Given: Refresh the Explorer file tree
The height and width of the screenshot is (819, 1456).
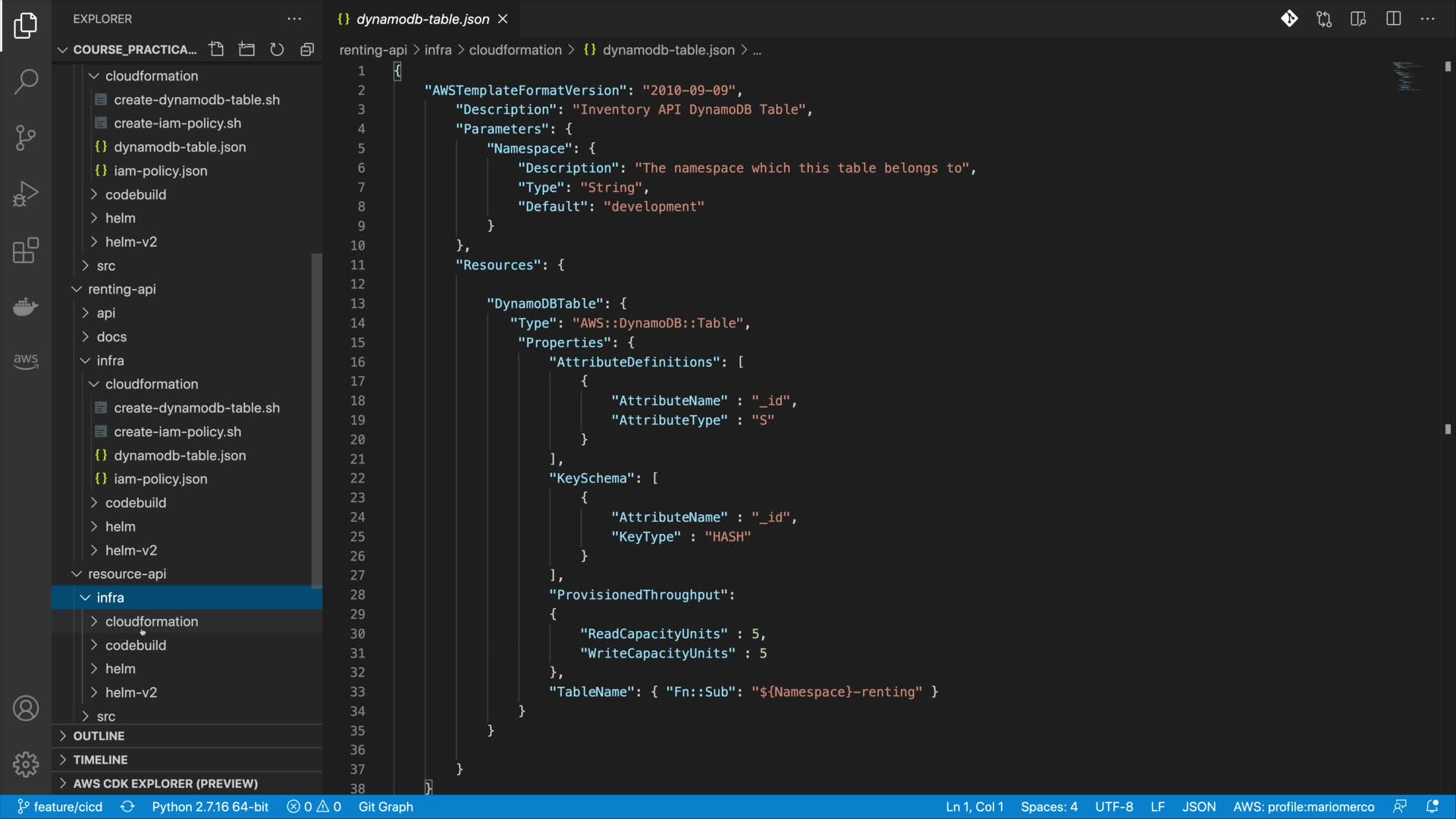Looking at the screenshot, I should (277, 49).
